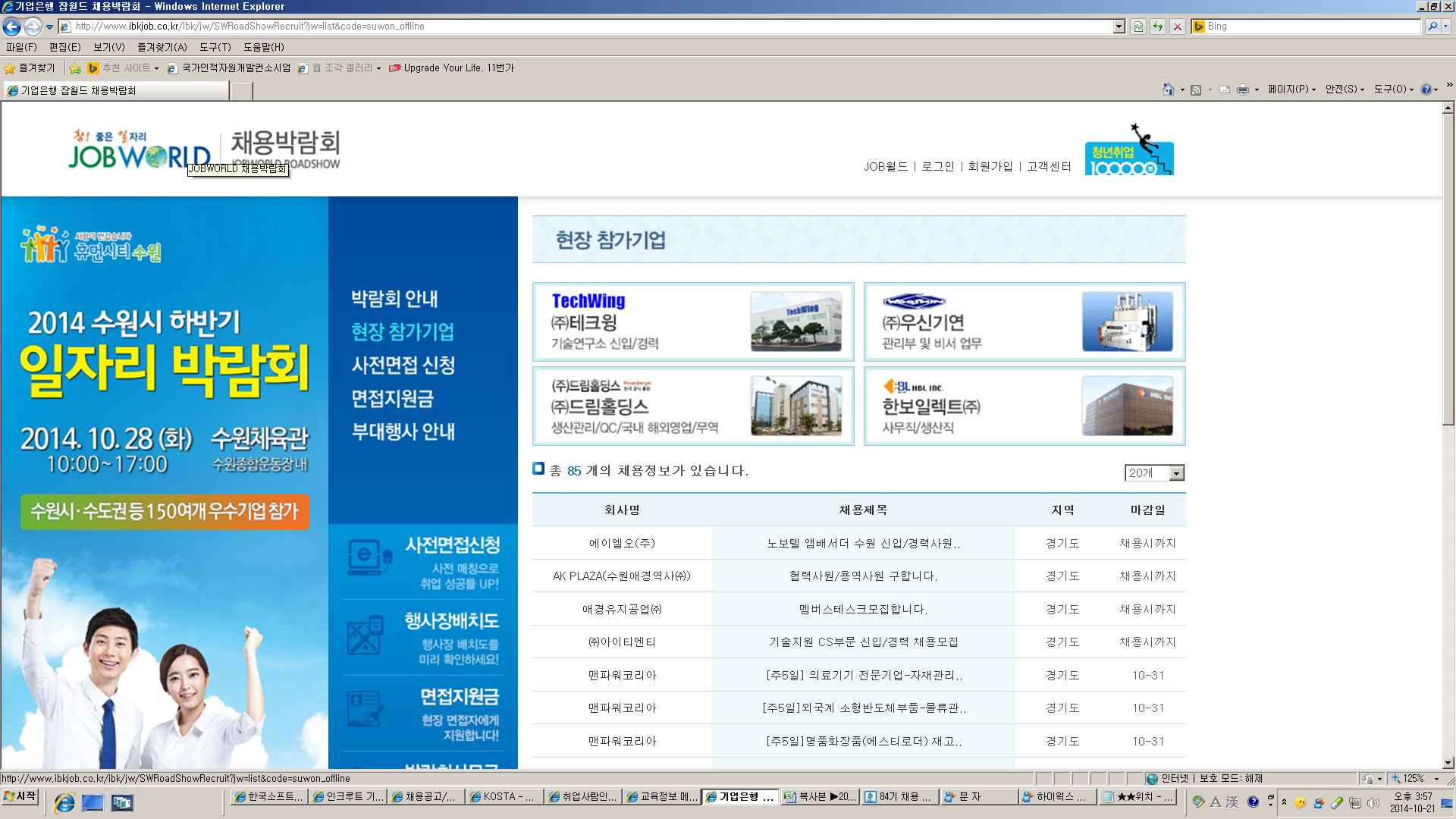Click the new tab button
The image size is (1456, 819).
pyautogui.click(x=241, y=91)
